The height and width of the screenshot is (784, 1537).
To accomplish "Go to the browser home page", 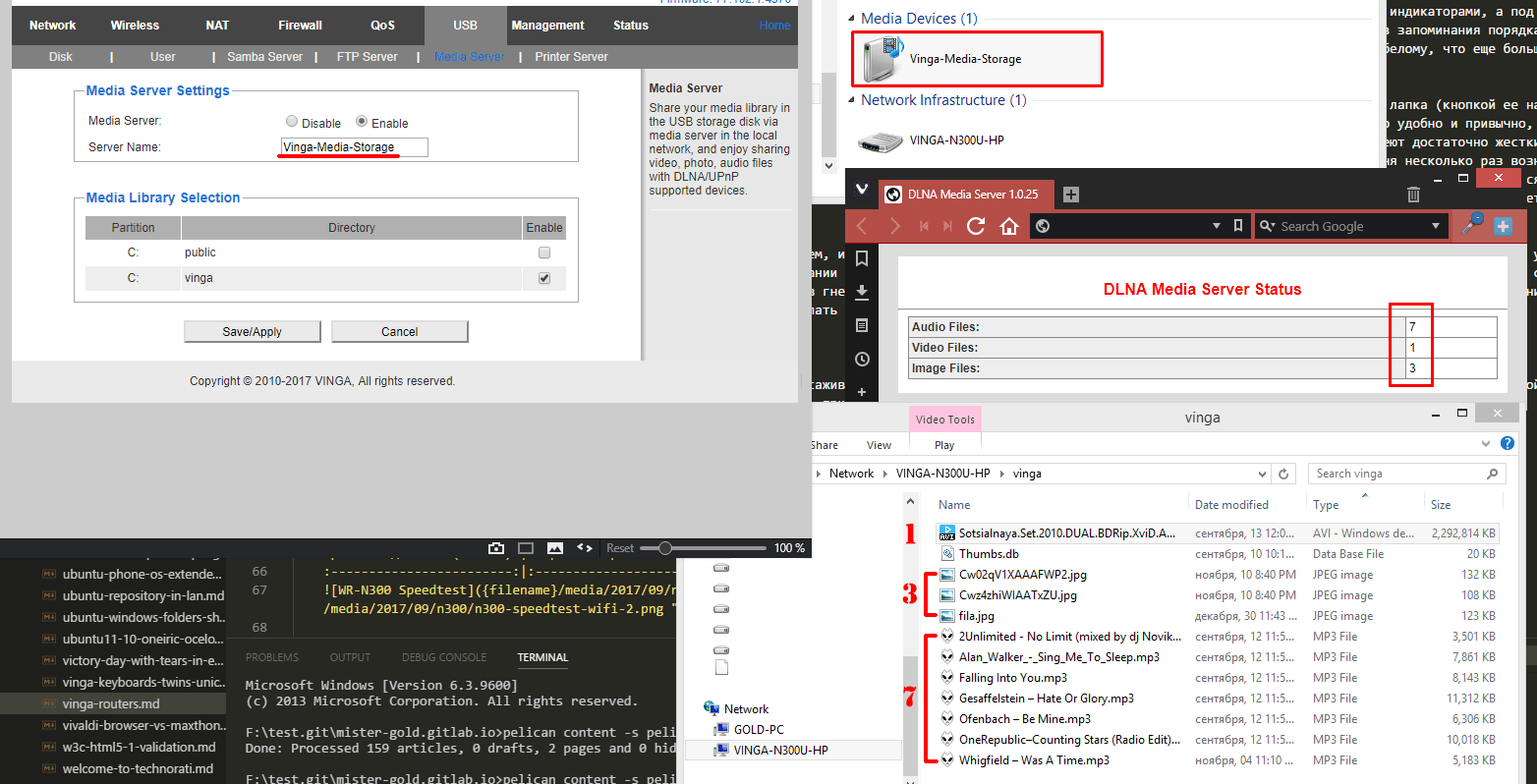I will click(x=1009, y=226).
